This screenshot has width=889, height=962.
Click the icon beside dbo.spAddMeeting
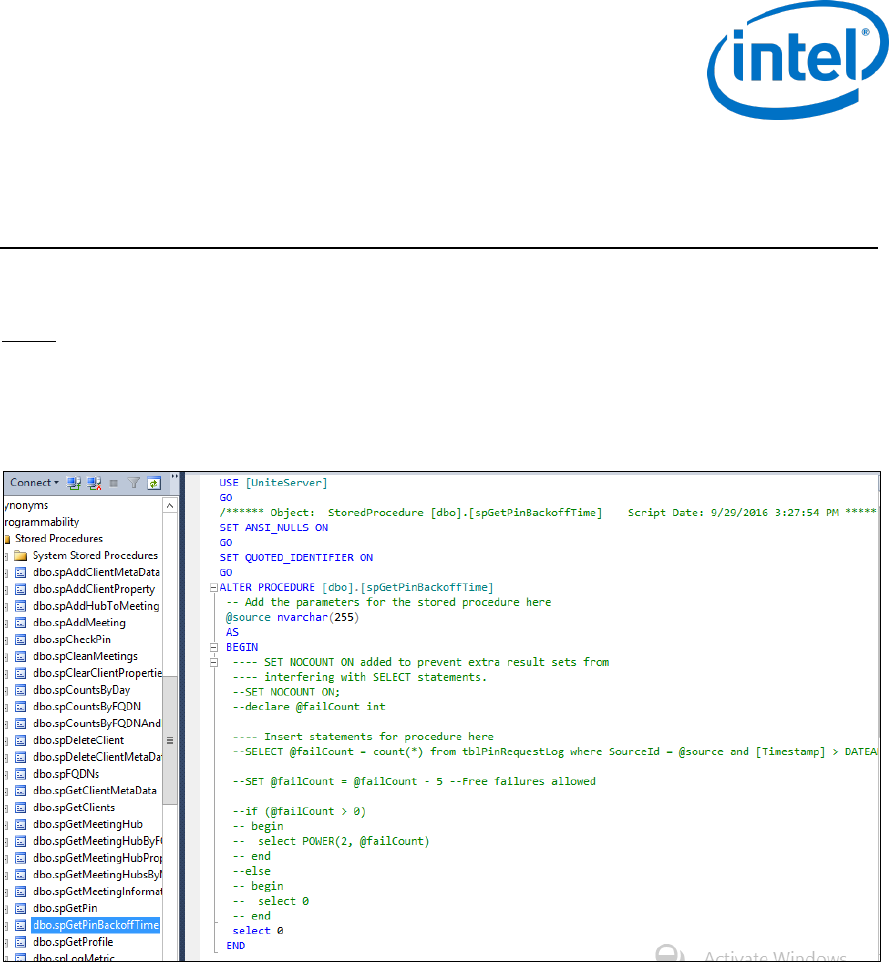click(x=21, y=623)
